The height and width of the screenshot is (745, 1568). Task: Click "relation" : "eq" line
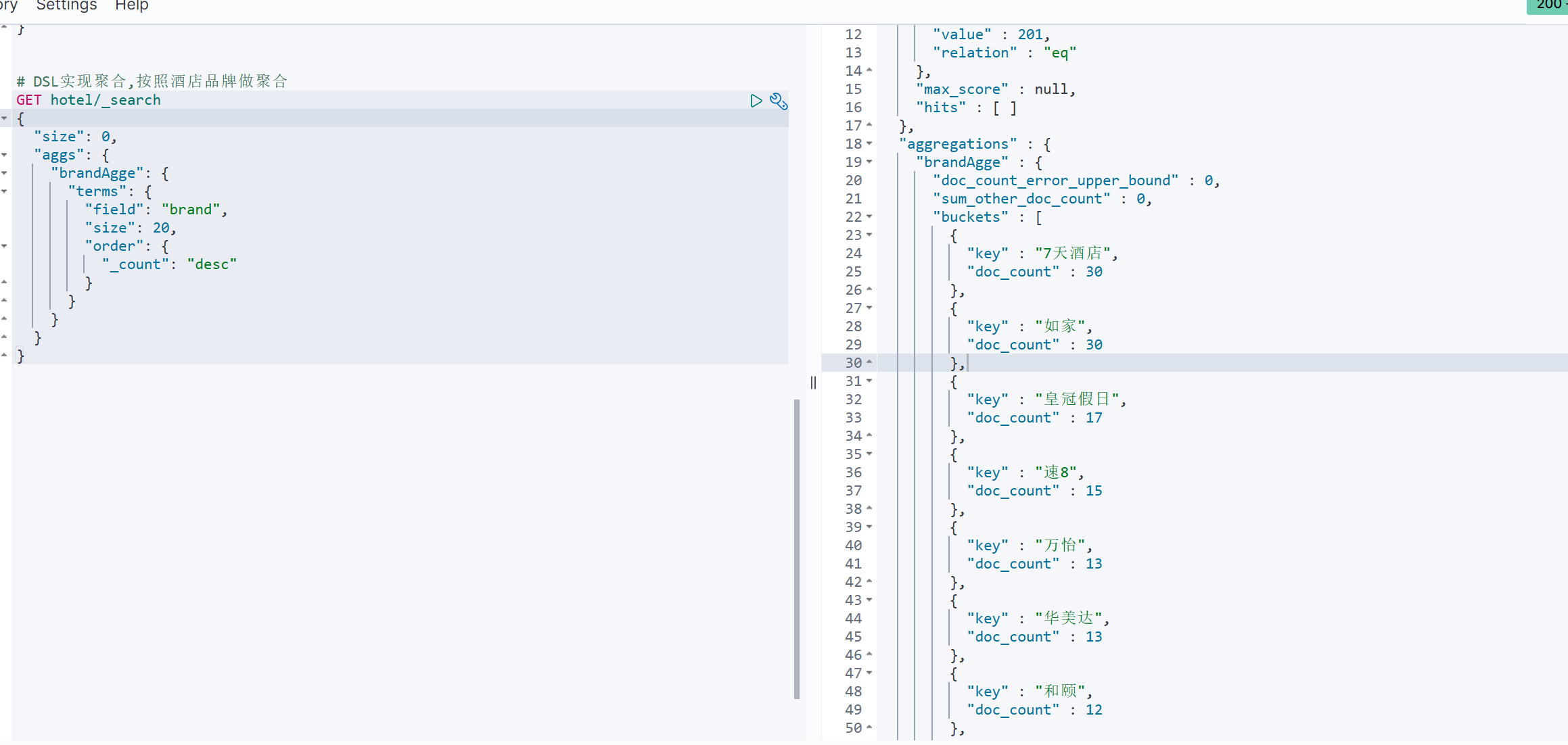point(1005,53)
